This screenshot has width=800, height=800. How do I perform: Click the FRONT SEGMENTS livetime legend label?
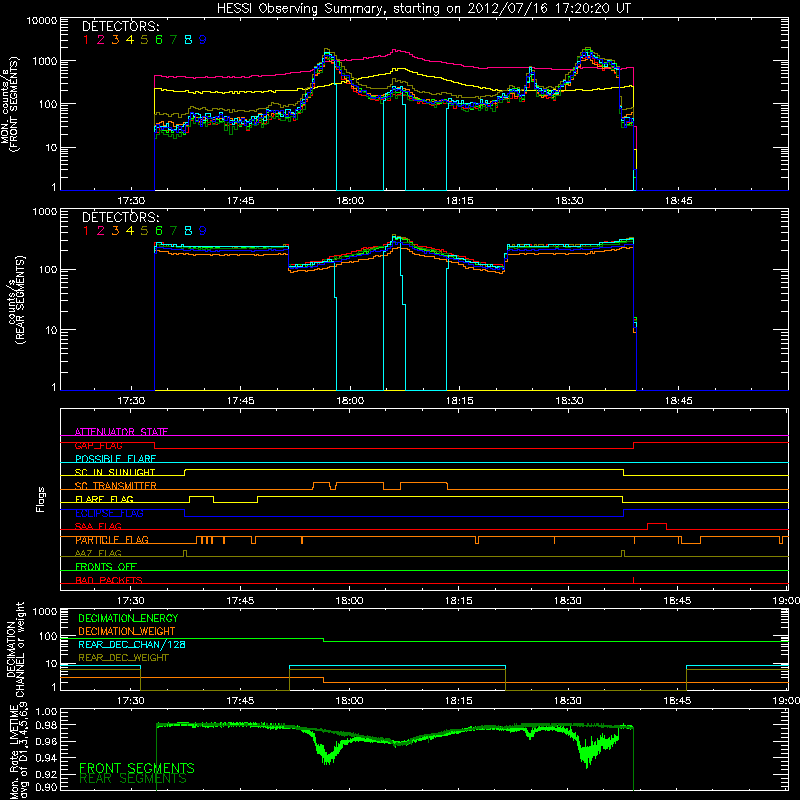pos(137,768)
